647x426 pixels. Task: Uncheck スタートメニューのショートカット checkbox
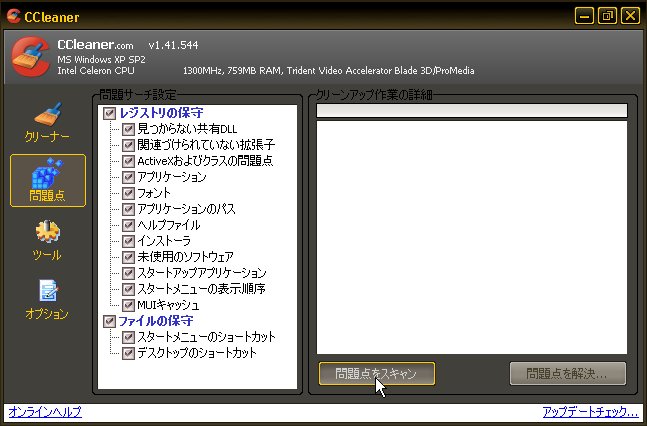[x=128, y=337]
